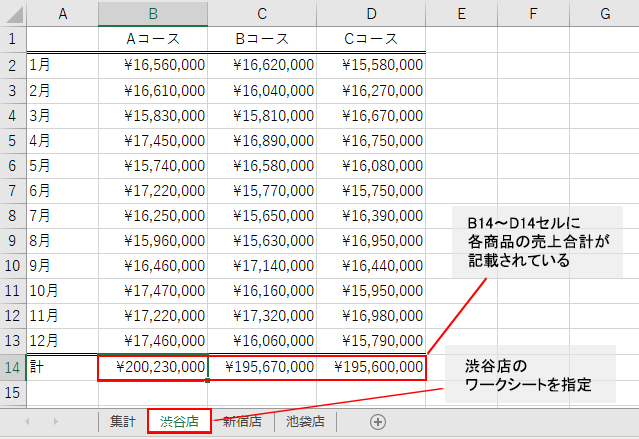Click the previous sheet navigation arrow
The height and width of the screenshot is (439, 639).
tap(27, 422)
